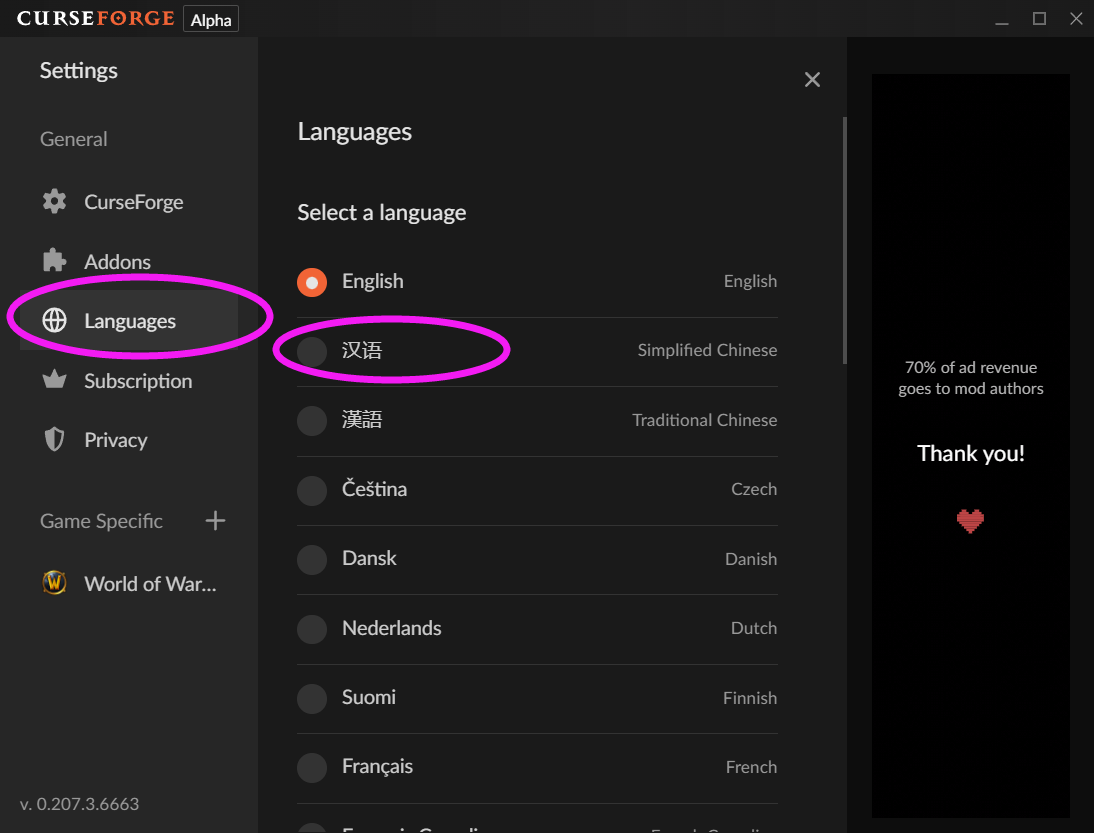Image resolution: width=1094 pixels, height=833 pixels.
Task: Select the Français radio button
Action: pyautogui.click(x=312, y=767)
